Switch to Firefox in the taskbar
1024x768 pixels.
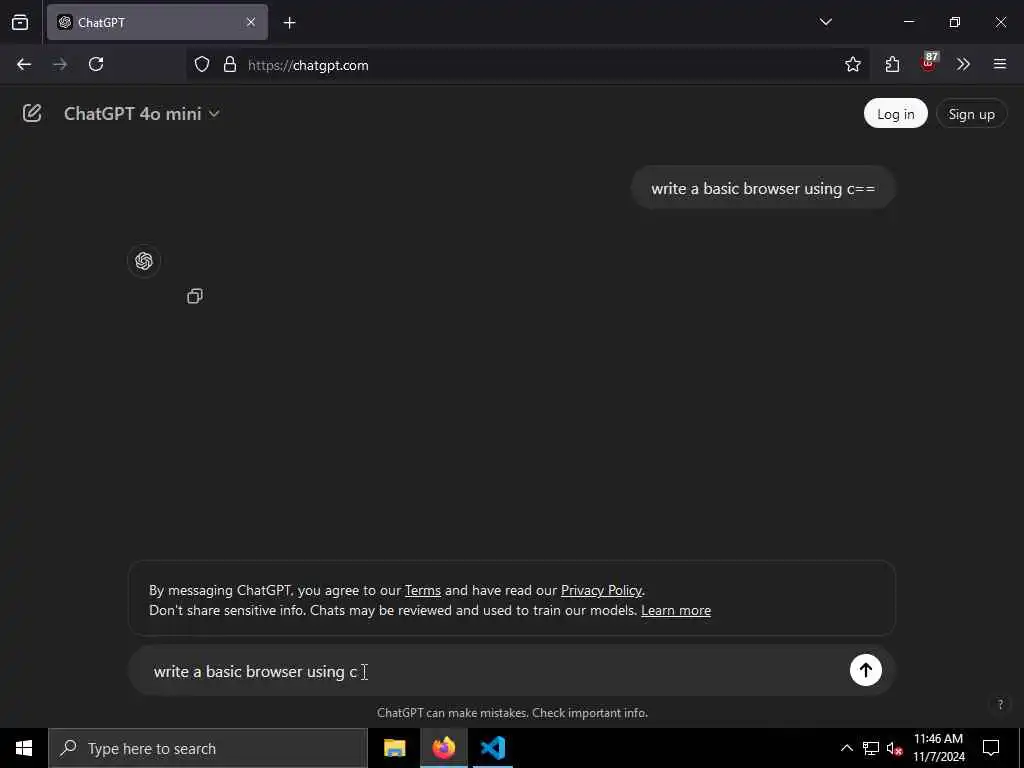[x=443, y=748]
